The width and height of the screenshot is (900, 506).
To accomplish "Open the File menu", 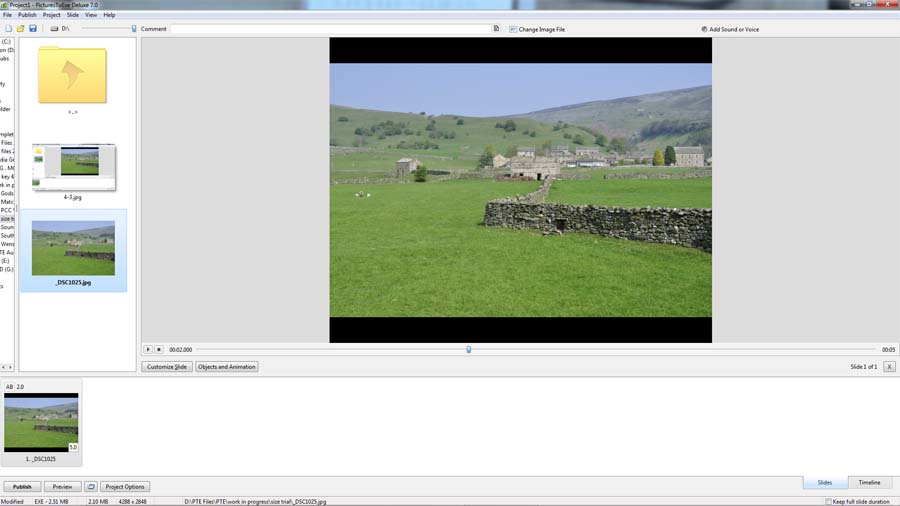I will (7, 15).
